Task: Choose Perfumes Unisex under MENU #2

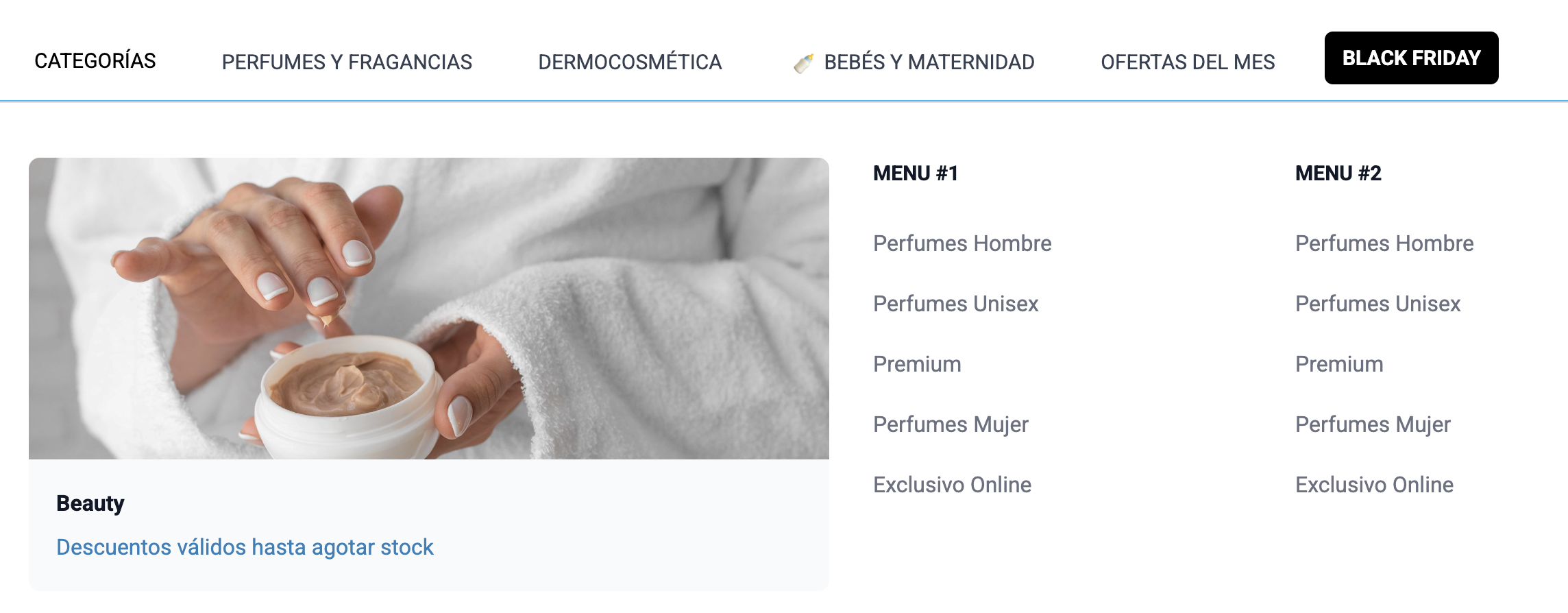Action: click(1378, 304)
